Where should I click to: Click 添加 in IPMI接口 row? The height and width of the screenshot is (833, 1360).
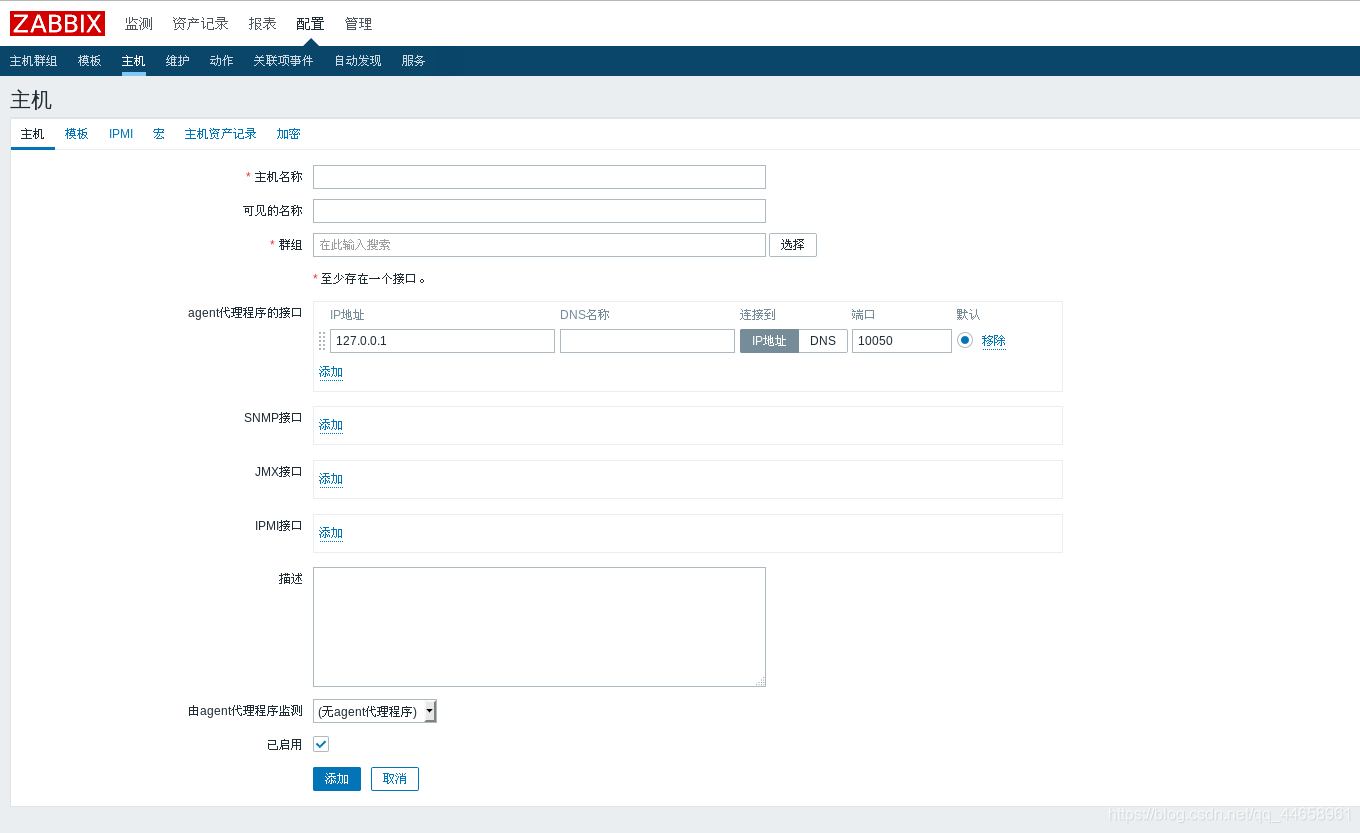point(331,533)
